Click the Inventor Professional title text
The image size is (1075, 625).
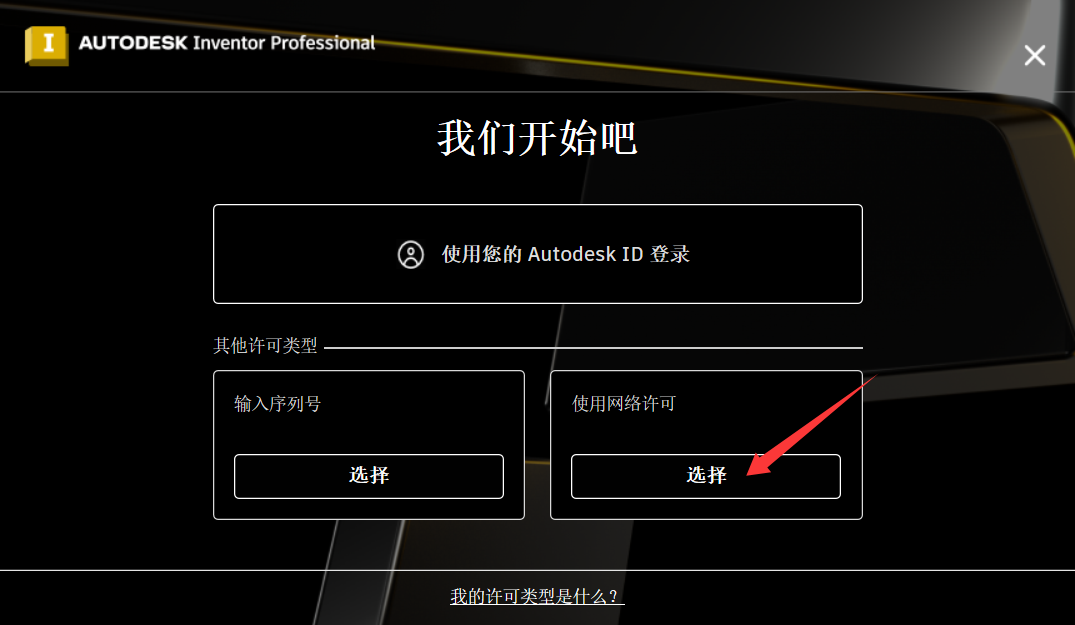(284, 42)
